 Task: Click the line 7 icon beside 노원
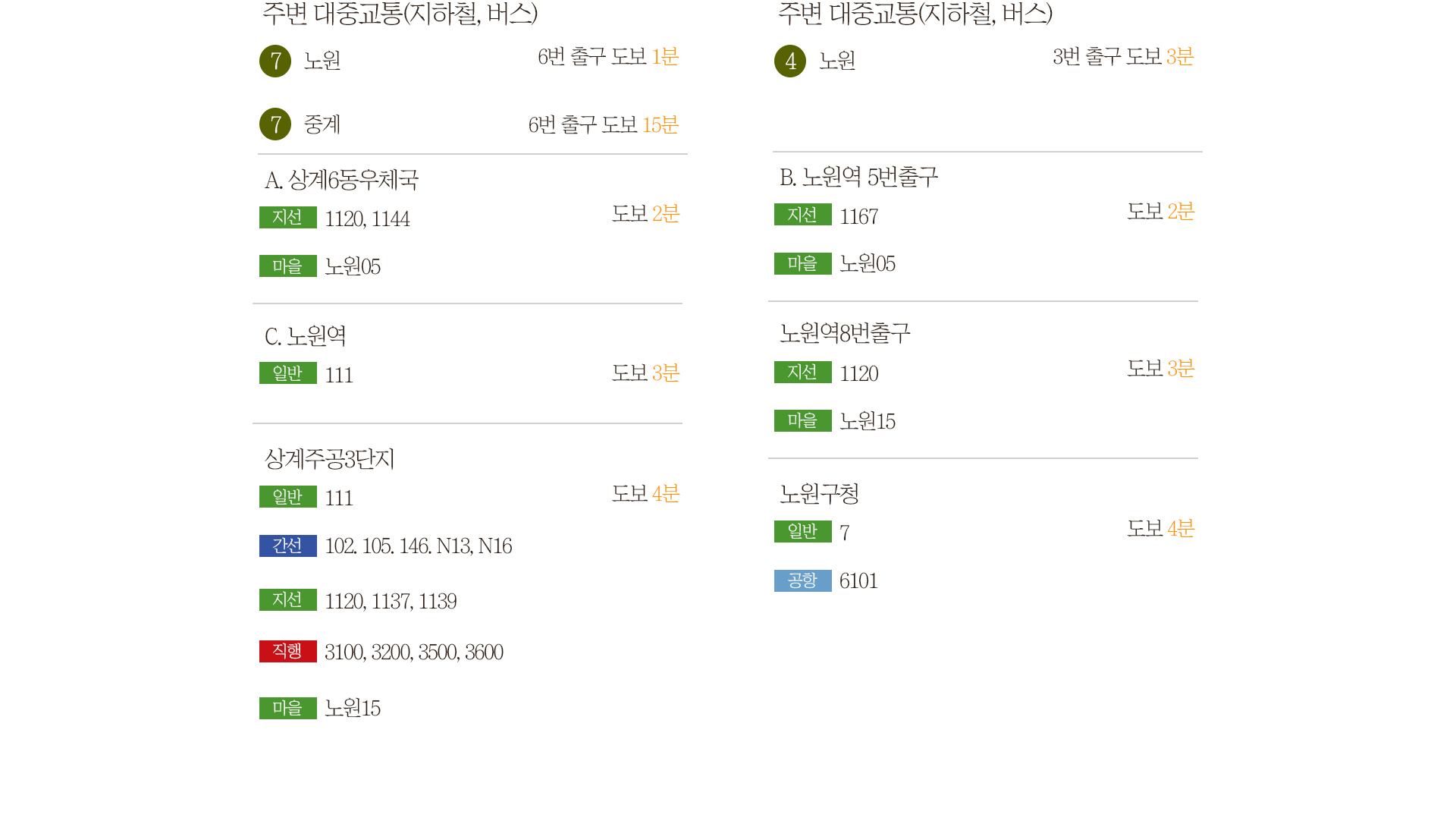(275, 61)
